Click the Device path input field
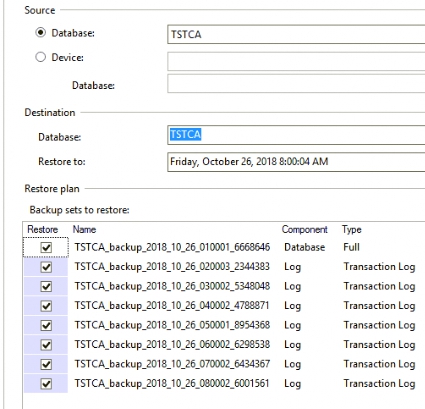This screenshot has height=409, width=425. point(296,61)
